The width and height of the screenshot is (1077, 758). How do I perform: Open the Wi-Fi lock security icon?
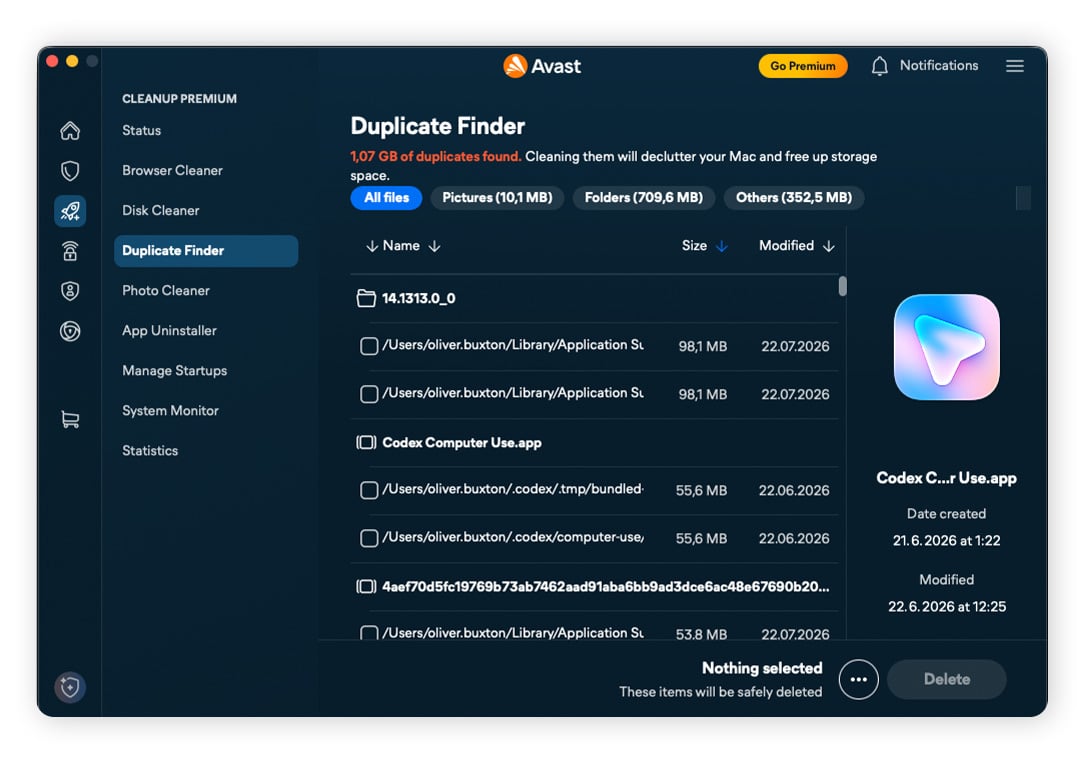tap(70, 251)
